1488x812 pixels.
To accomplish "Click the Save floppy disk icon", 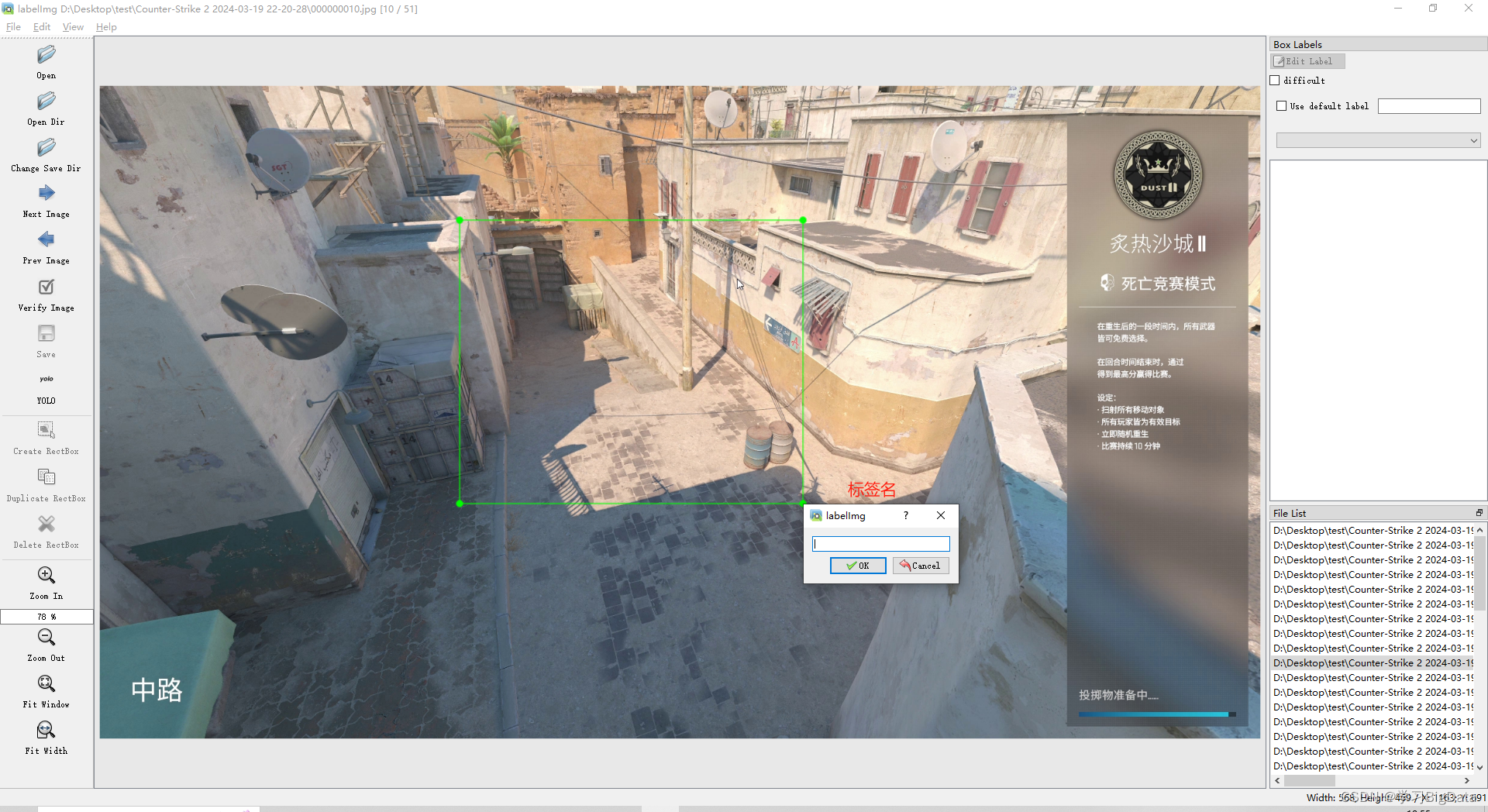I will click(x=46, y=333).
